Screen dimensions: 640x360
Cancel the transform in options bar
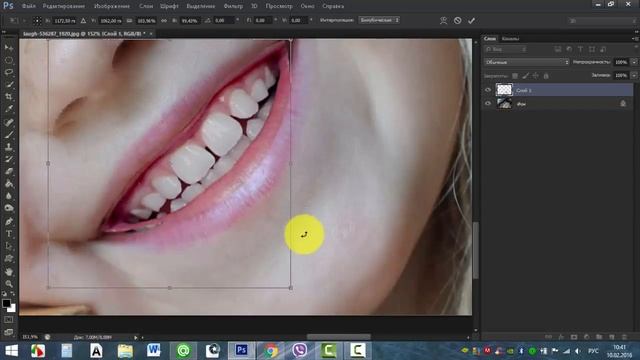coord(458,20)
